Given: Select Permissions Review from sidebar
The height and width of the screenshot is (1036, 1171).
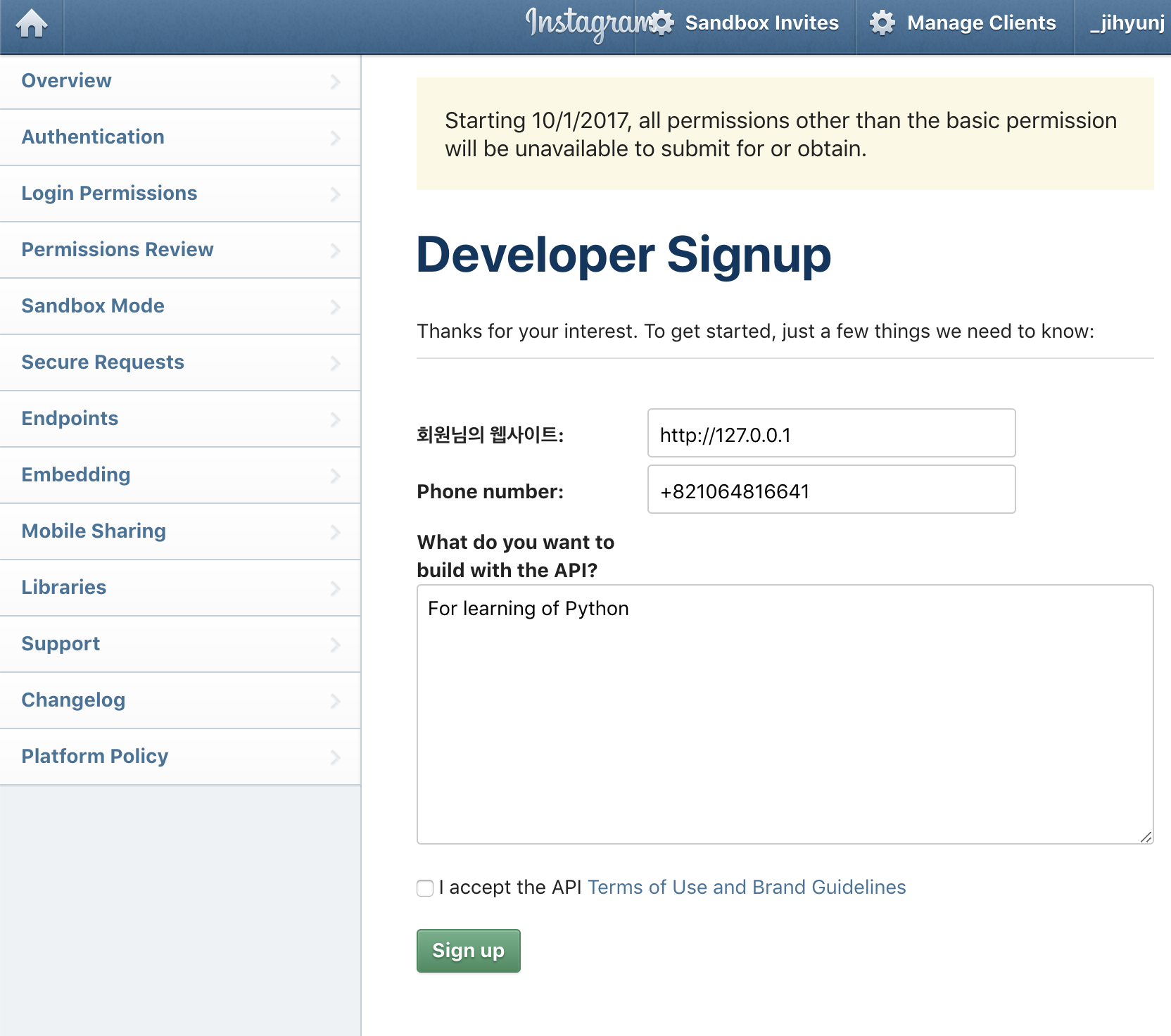Looking at the screenshot, I should 118,250.
